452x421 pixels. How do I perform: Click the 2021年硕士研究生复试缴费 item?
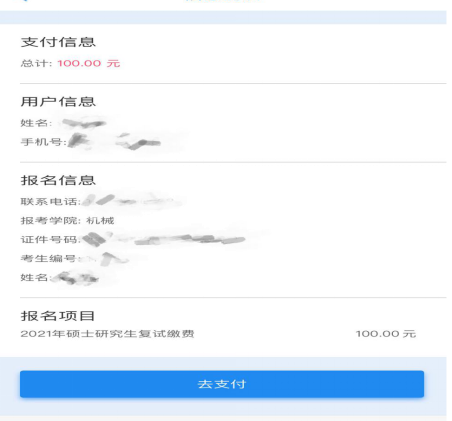(x=107, y=334)
